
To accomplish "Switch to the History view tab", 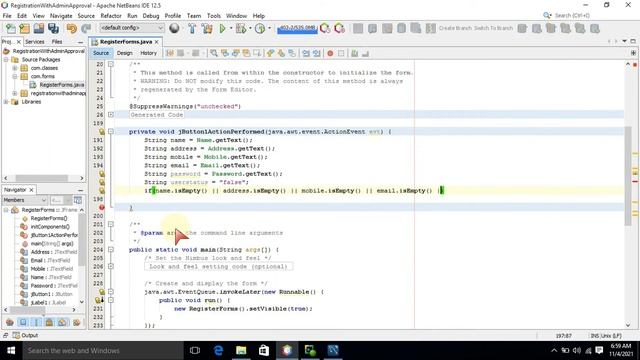I will click(148, 53).
